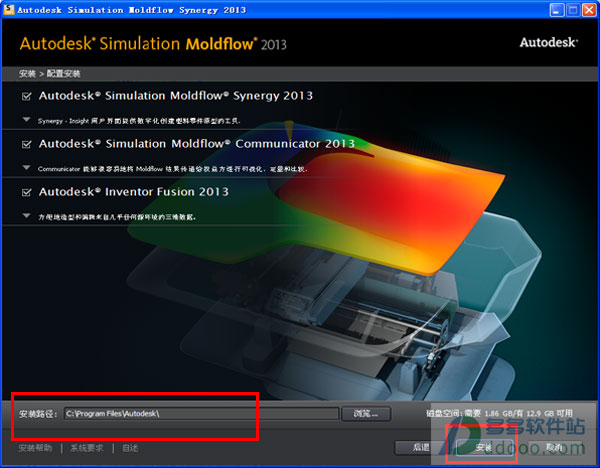The image size is (600, 468).
Task: Click Autodesk Simulation Moldflow Communicator 2013 title
Action: pyautogui.click(x=197, y=144)
